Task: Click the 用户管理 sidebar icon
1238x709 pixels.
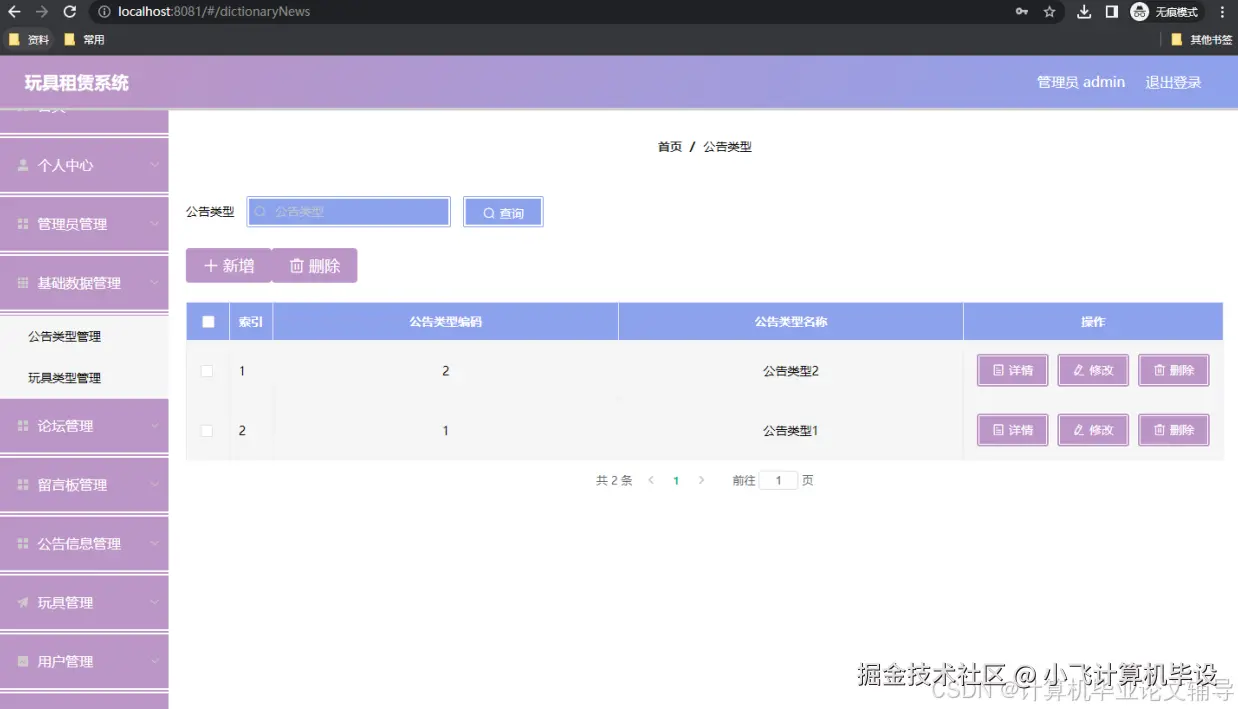Action: tap(23, 662)
